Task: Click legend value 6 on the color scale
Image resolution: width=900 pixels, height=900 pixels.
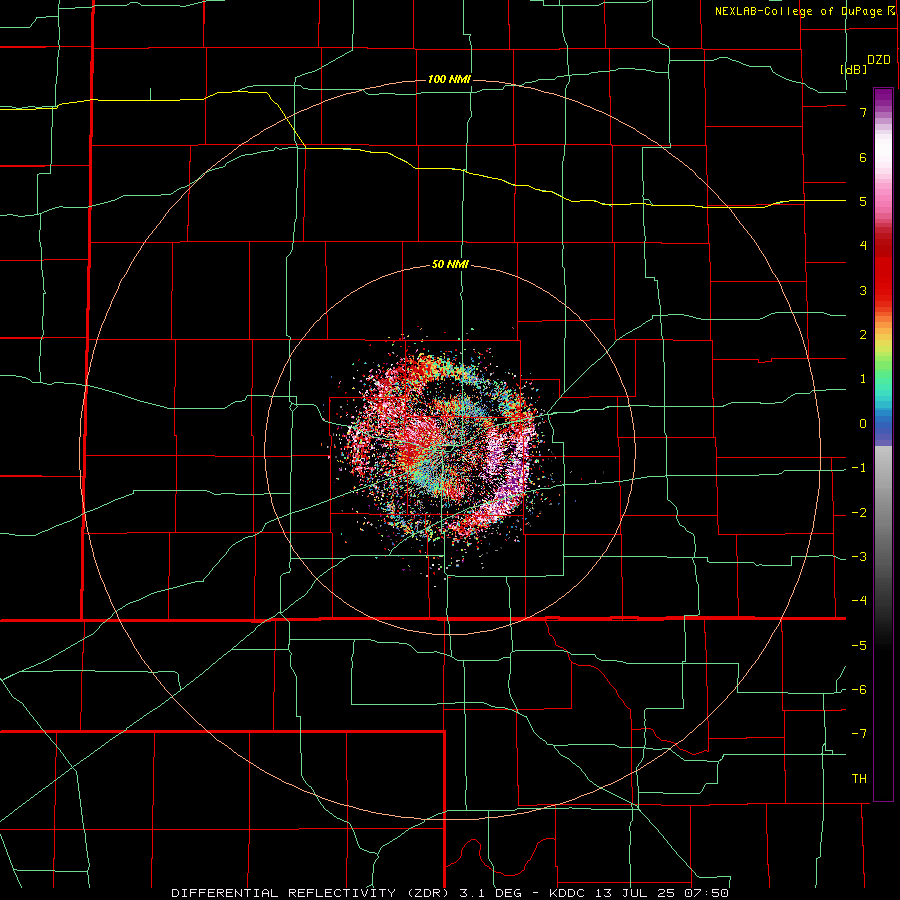Action: 863,157
